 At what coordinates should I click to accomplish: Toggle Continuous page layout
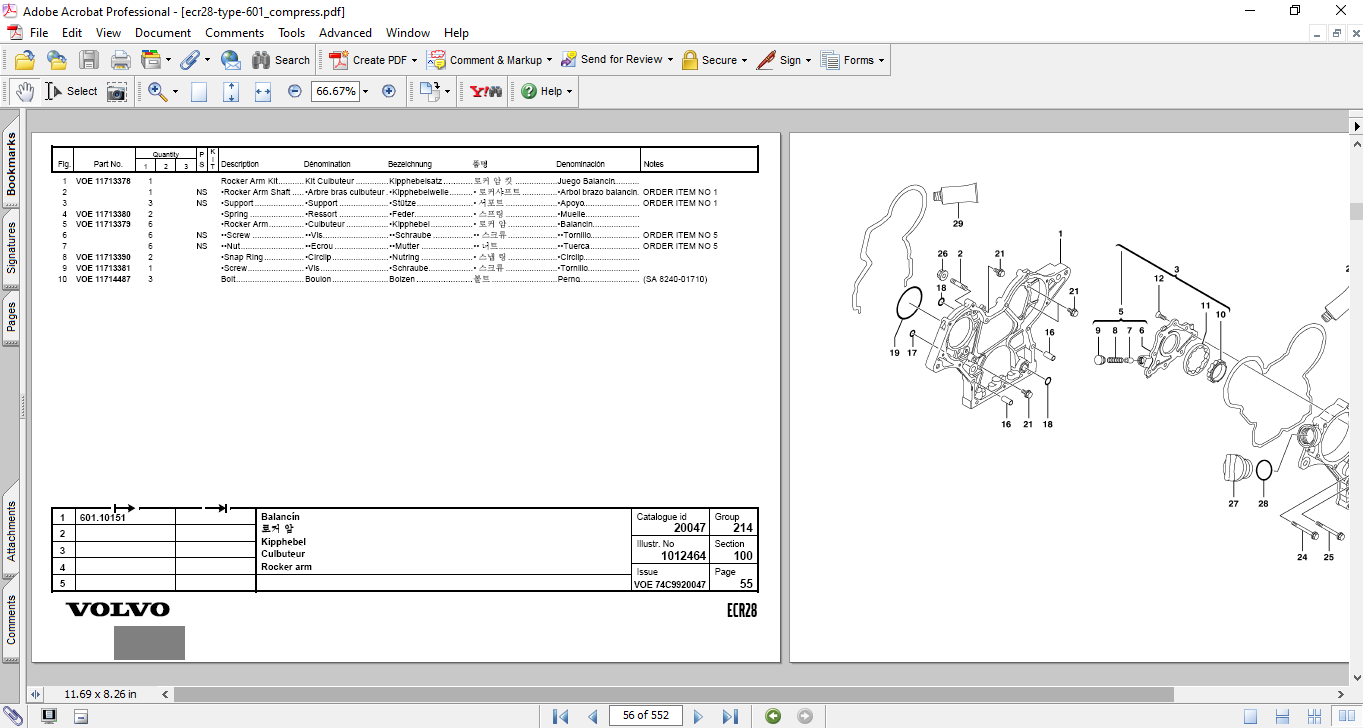pos(1280,716)
